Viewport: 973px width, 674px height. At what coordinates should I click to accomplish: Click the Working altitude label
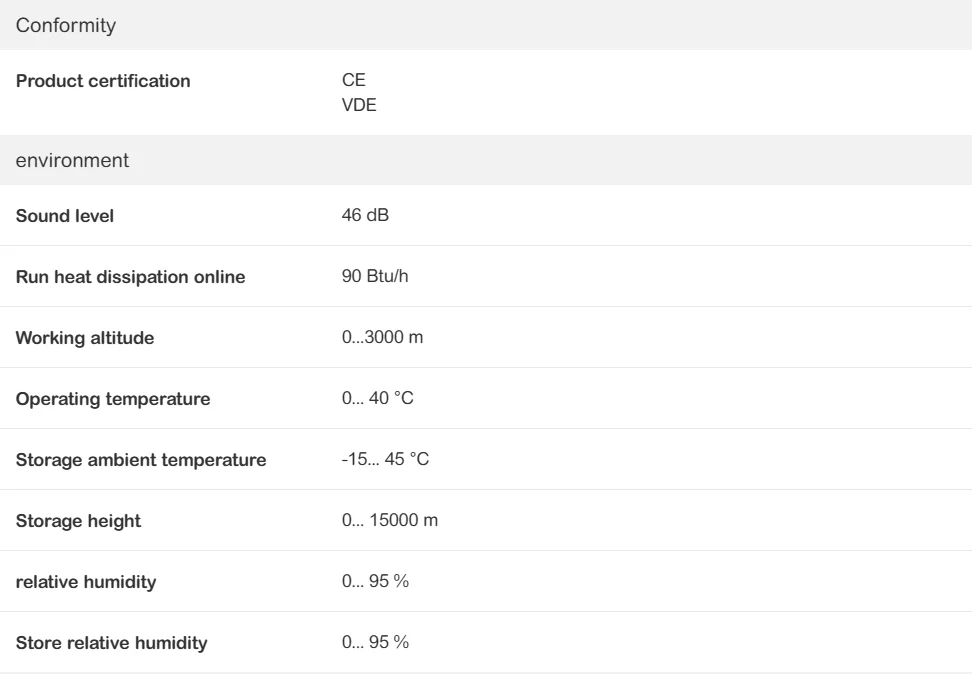coord(85,338)
